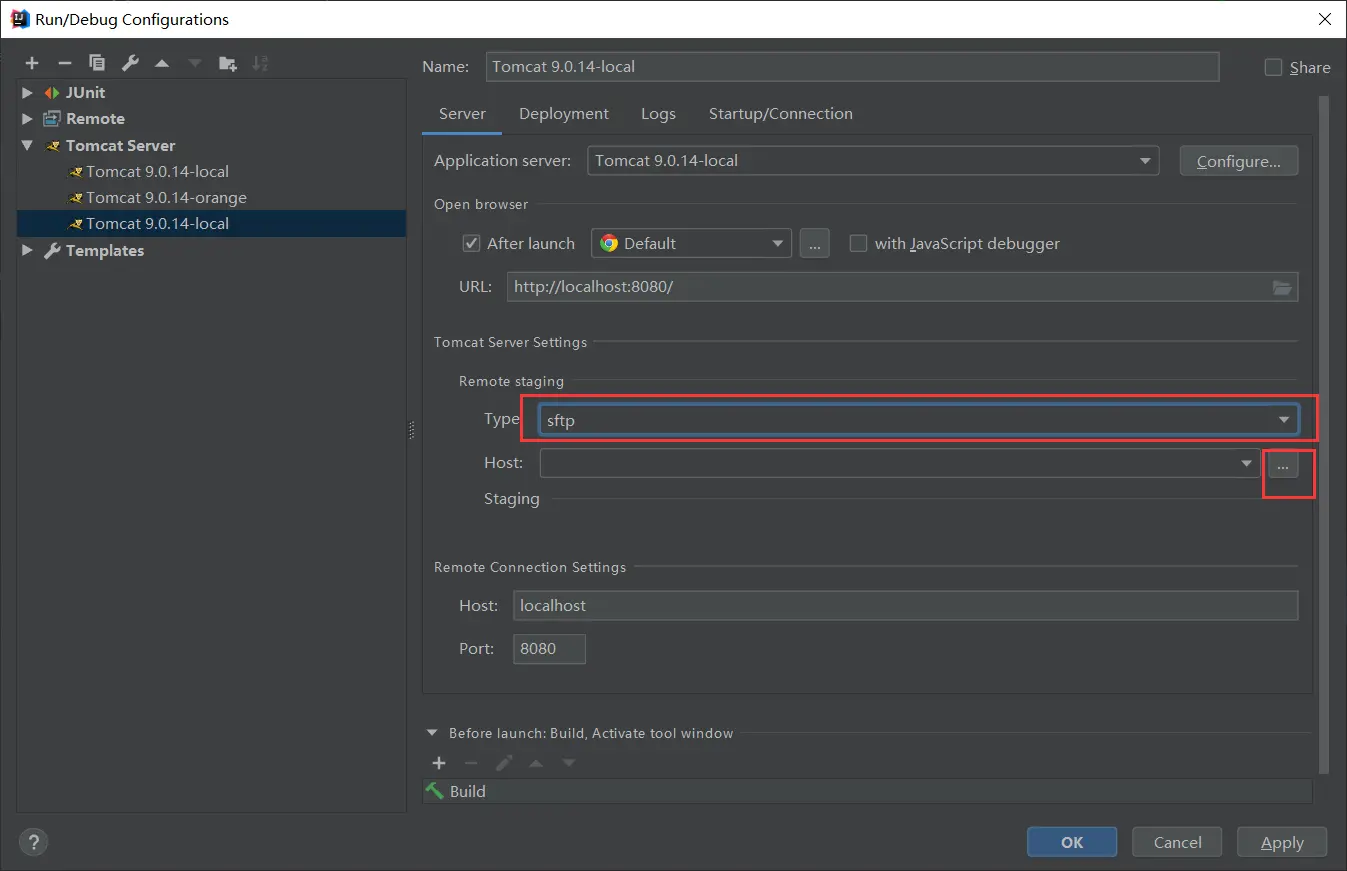This screenshot has width=1347, height=871.
Task: Switch to the Startup/Connection tab
Action: (781, 114)
